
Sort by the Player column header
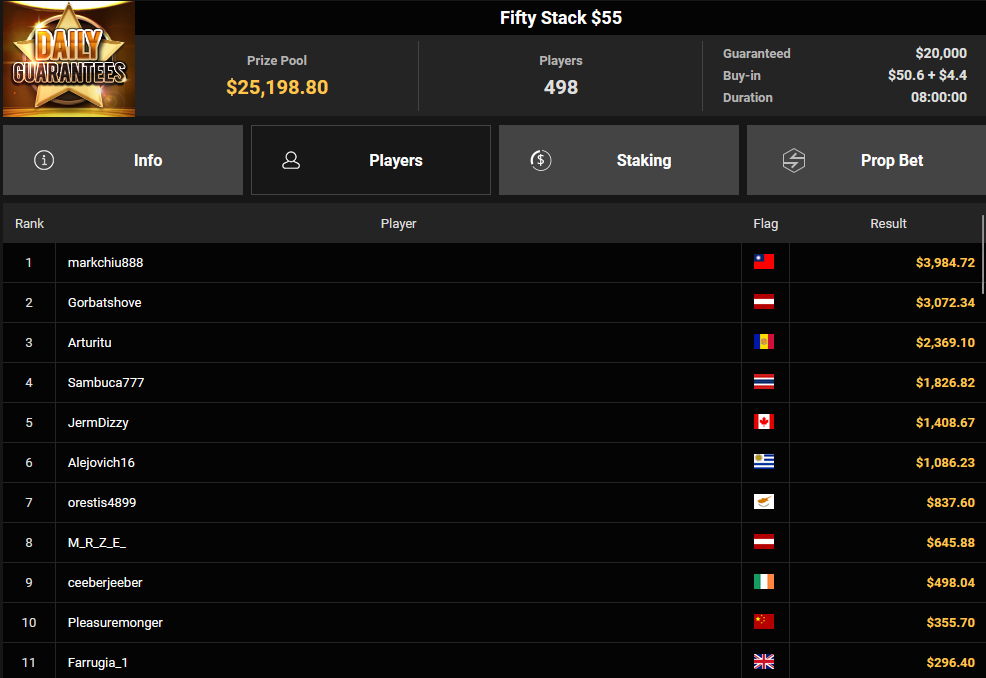[399, 224]
